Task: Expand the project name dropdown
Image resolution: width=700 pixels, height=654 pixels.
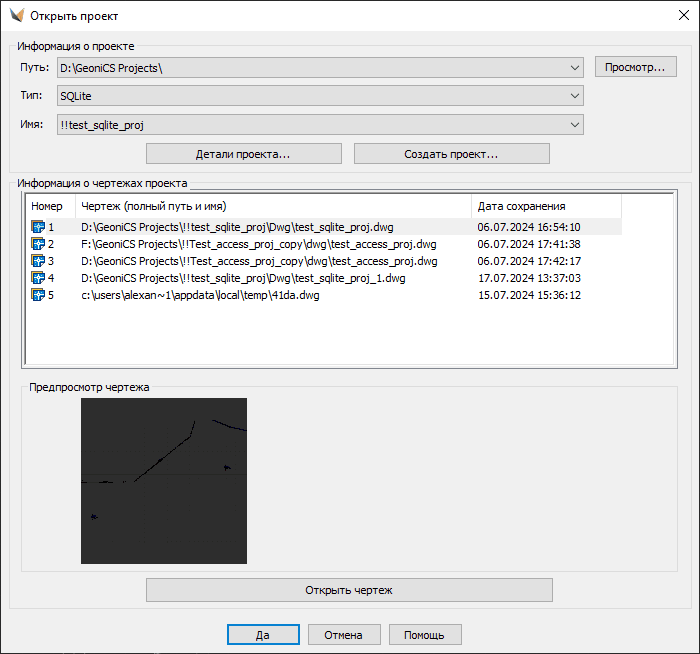Action: [x=575, y=125]
